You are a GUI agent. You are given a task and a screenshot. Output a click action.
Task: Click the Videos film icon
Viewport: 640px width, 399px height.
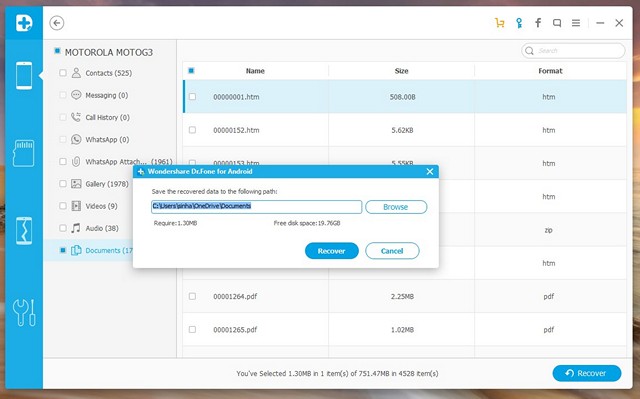point(76,206)
